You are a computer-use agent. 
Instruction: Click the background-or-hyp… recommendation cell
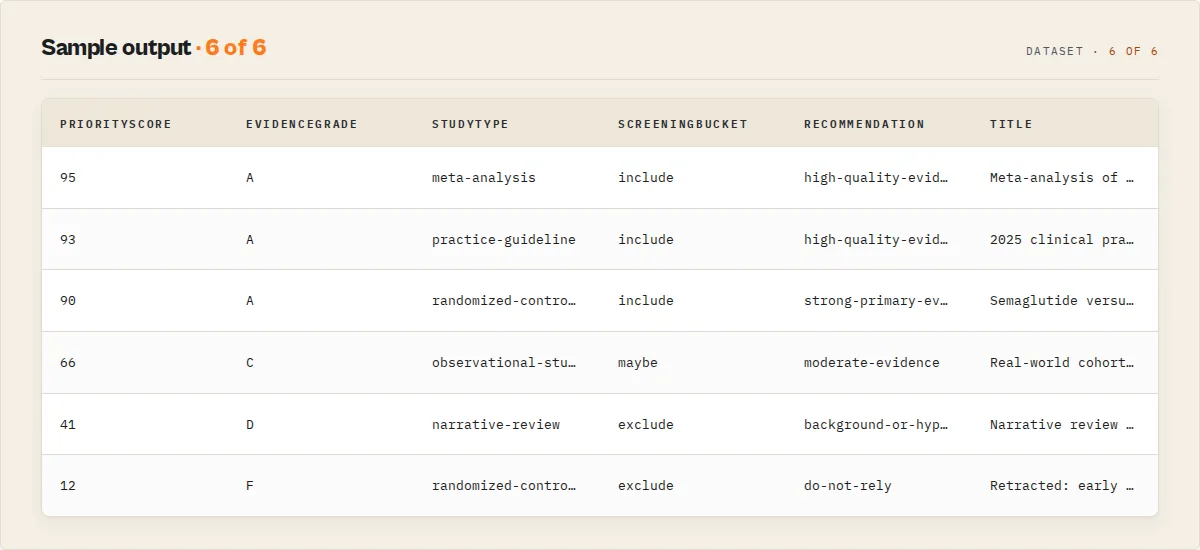tap(876, 425)
